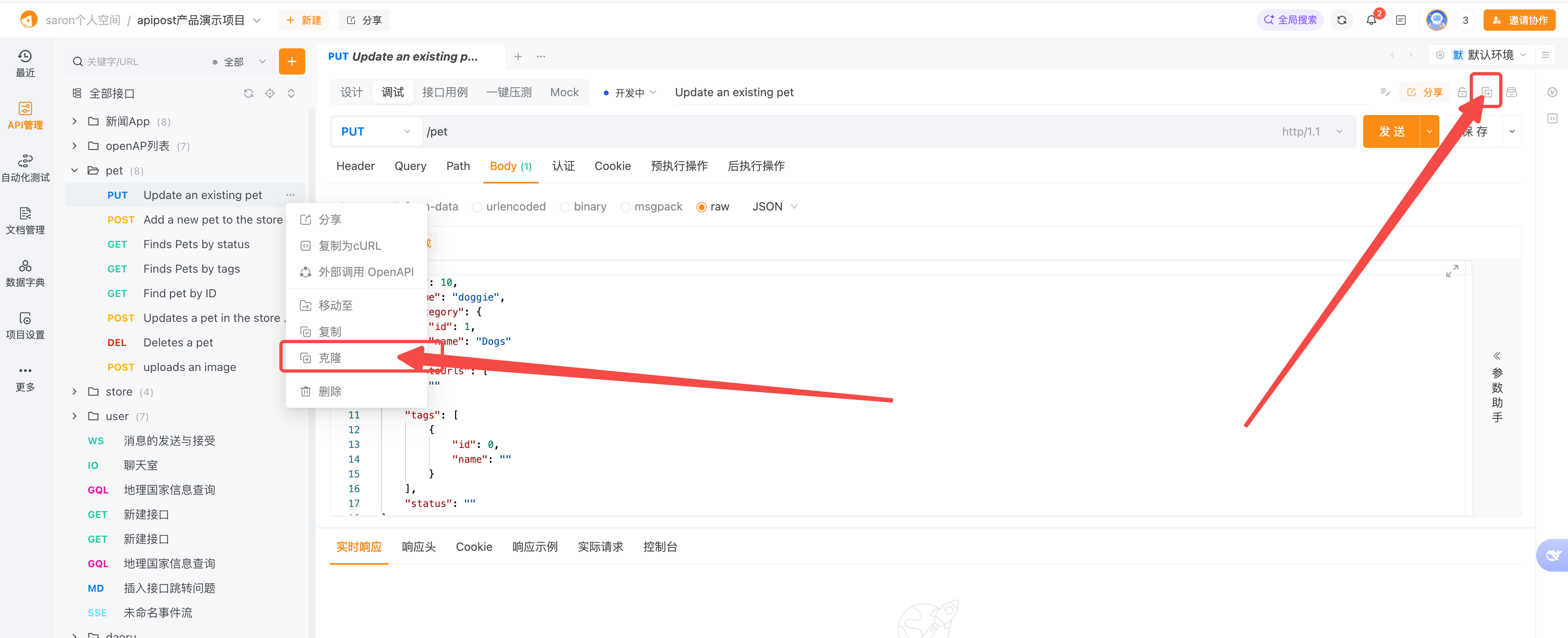Click the user avatar in top bar
The image size is (1568, 638).
click(1437, 20)
